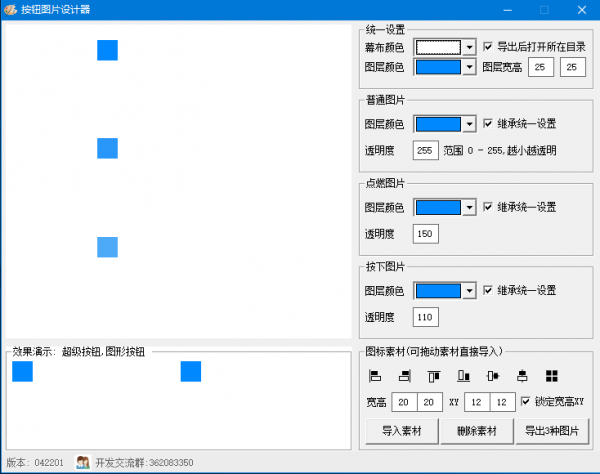Select the align-left icon material
Screen dimensions: 600x474
375,376
